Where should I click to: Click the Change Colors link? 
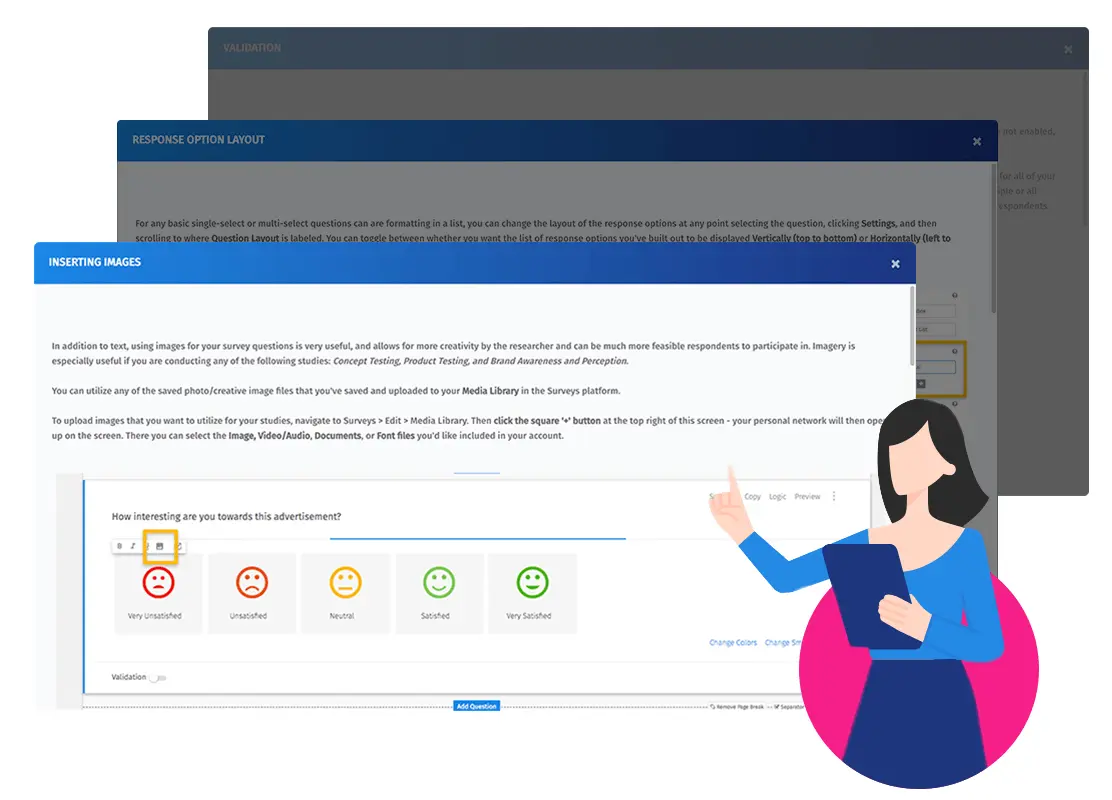(x=733, y=643)
